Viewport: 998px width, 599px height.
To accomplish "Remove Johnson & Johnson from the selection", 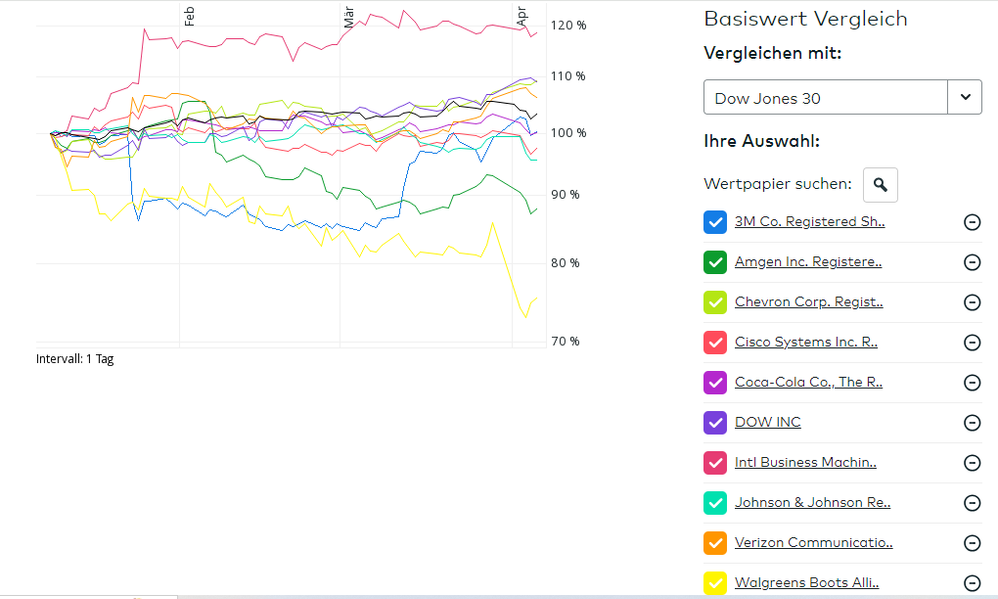I will [x=971, y=502].
